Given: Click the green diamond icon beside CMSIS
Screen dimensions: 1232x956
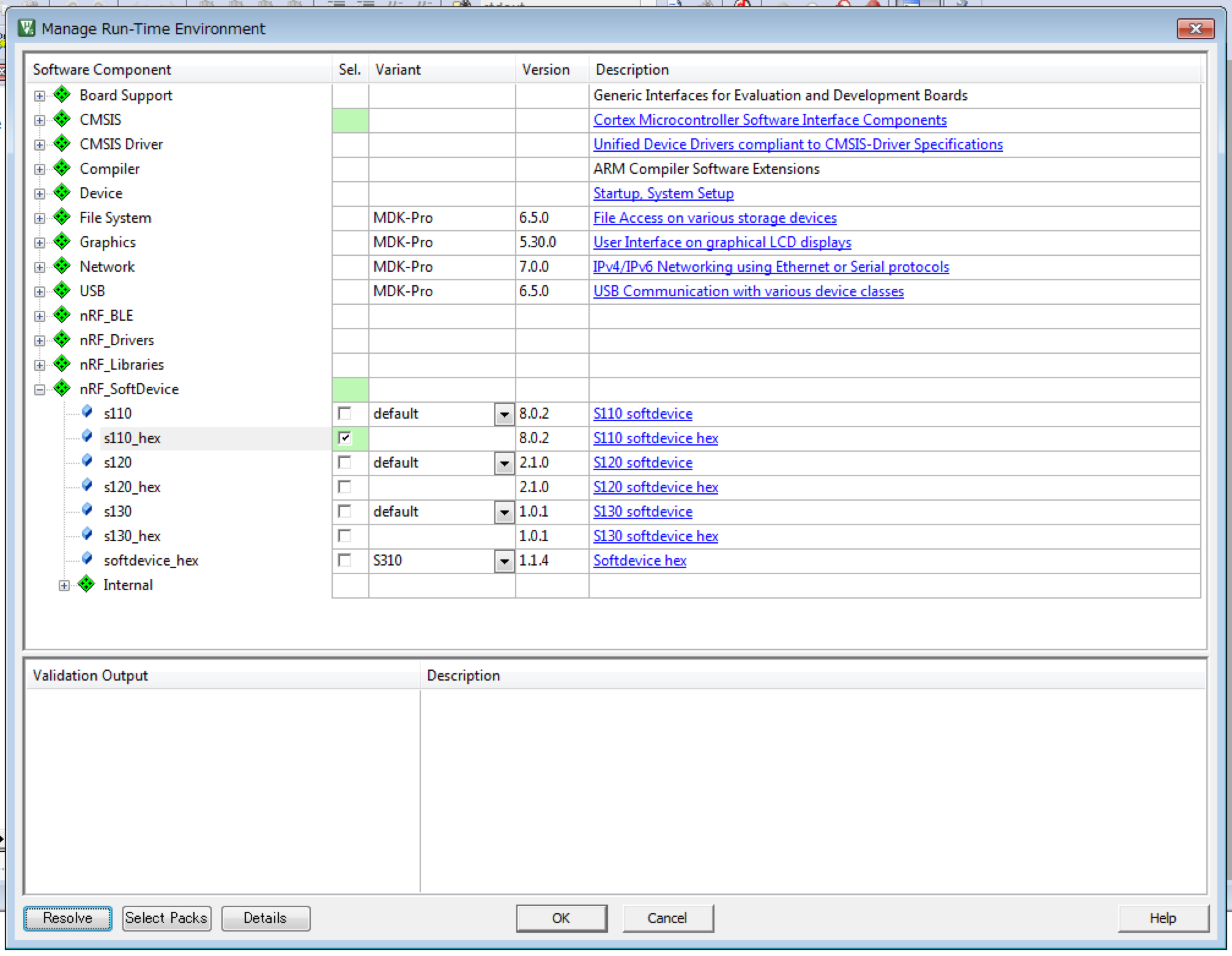Looking at the screenshot, I should tap(62, 119).
